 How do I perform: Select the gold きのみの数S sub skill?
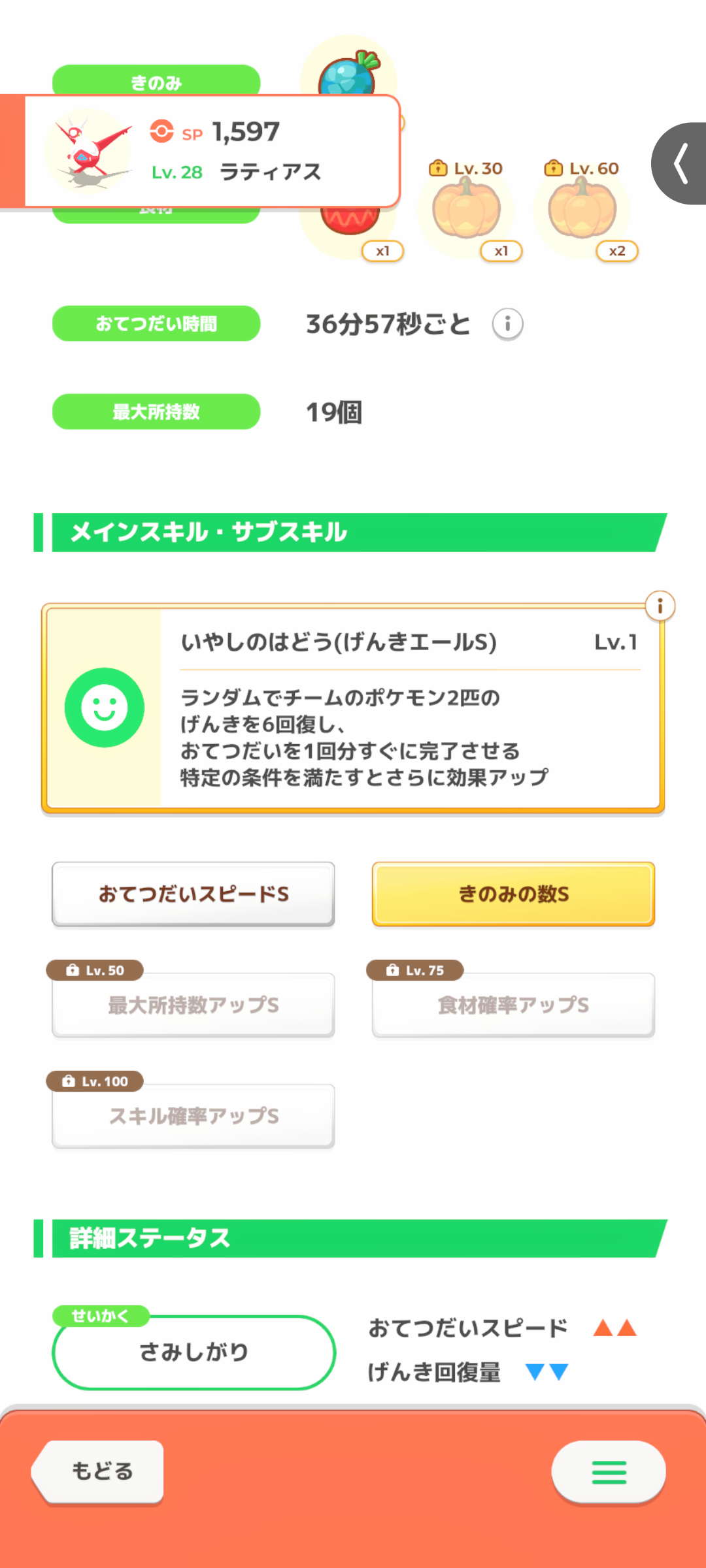513,894
